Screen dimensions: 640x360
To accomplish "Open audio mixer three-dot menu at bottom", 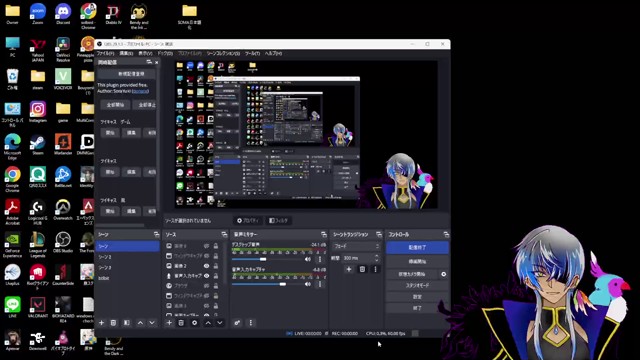I will pos(251,323).
